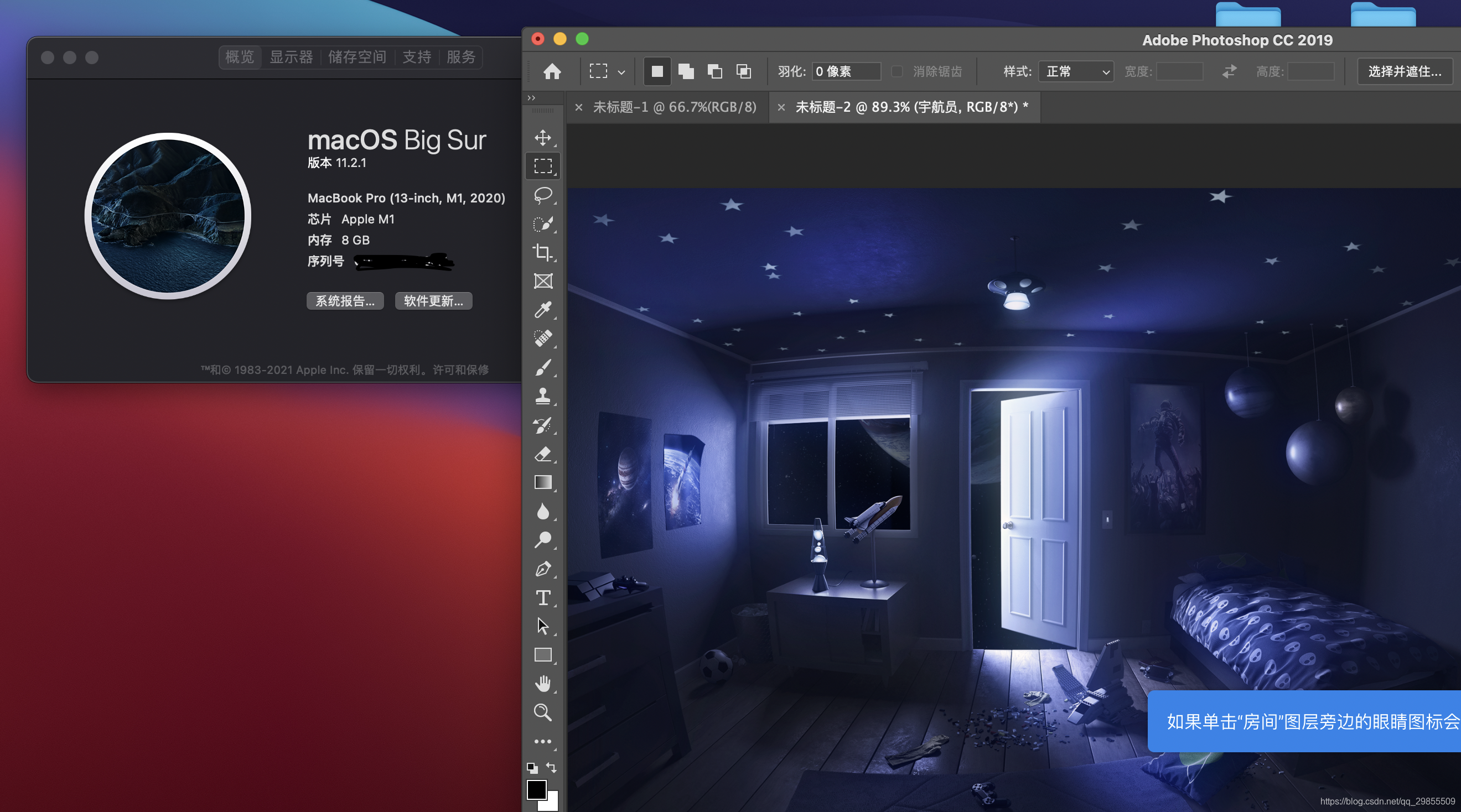This screenshot has height=812, width=1461.
Task: Enable Add to selection mode
Action: [686, 71]
